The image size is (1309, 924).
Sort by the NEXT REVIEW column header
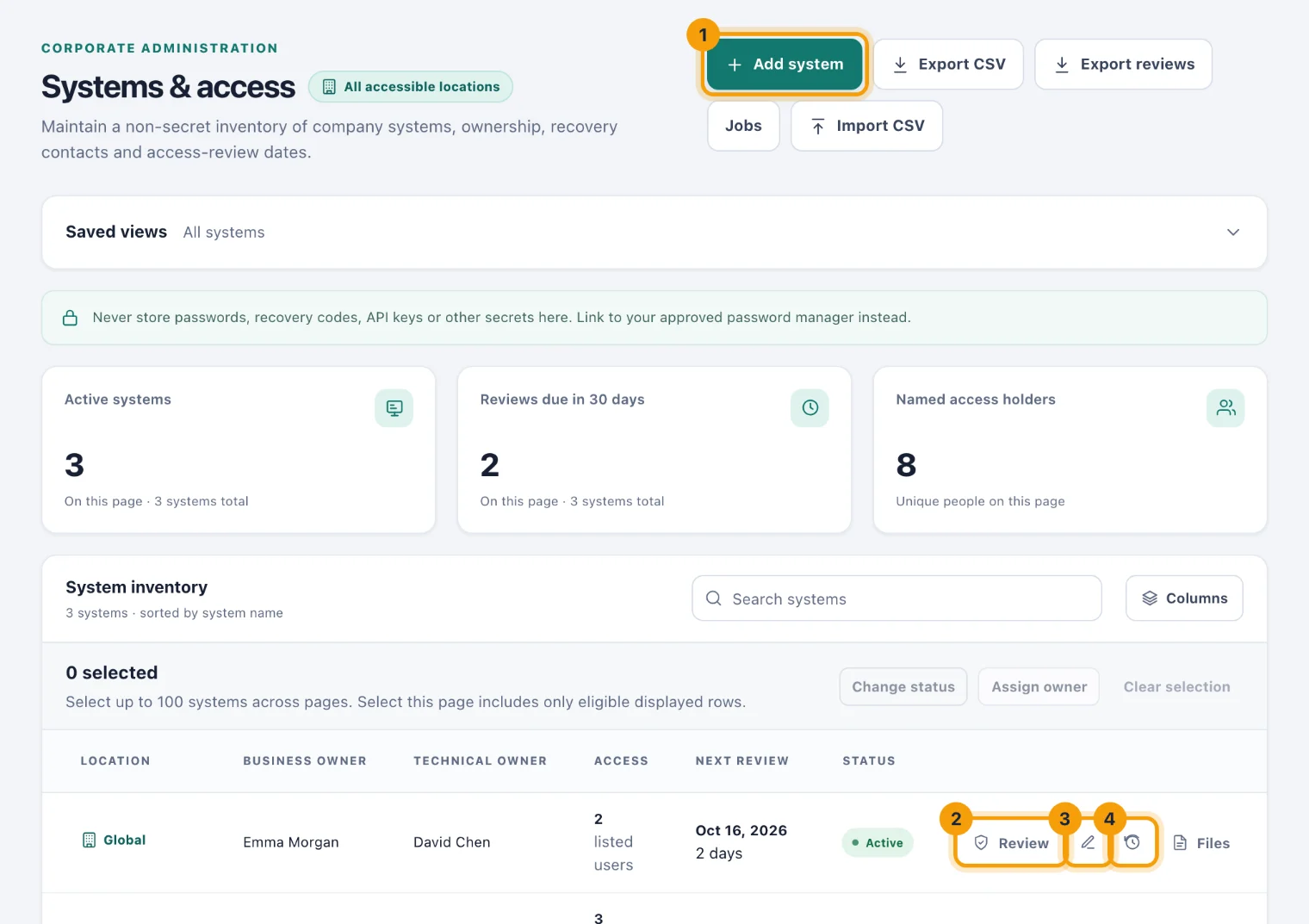[742, 761]
